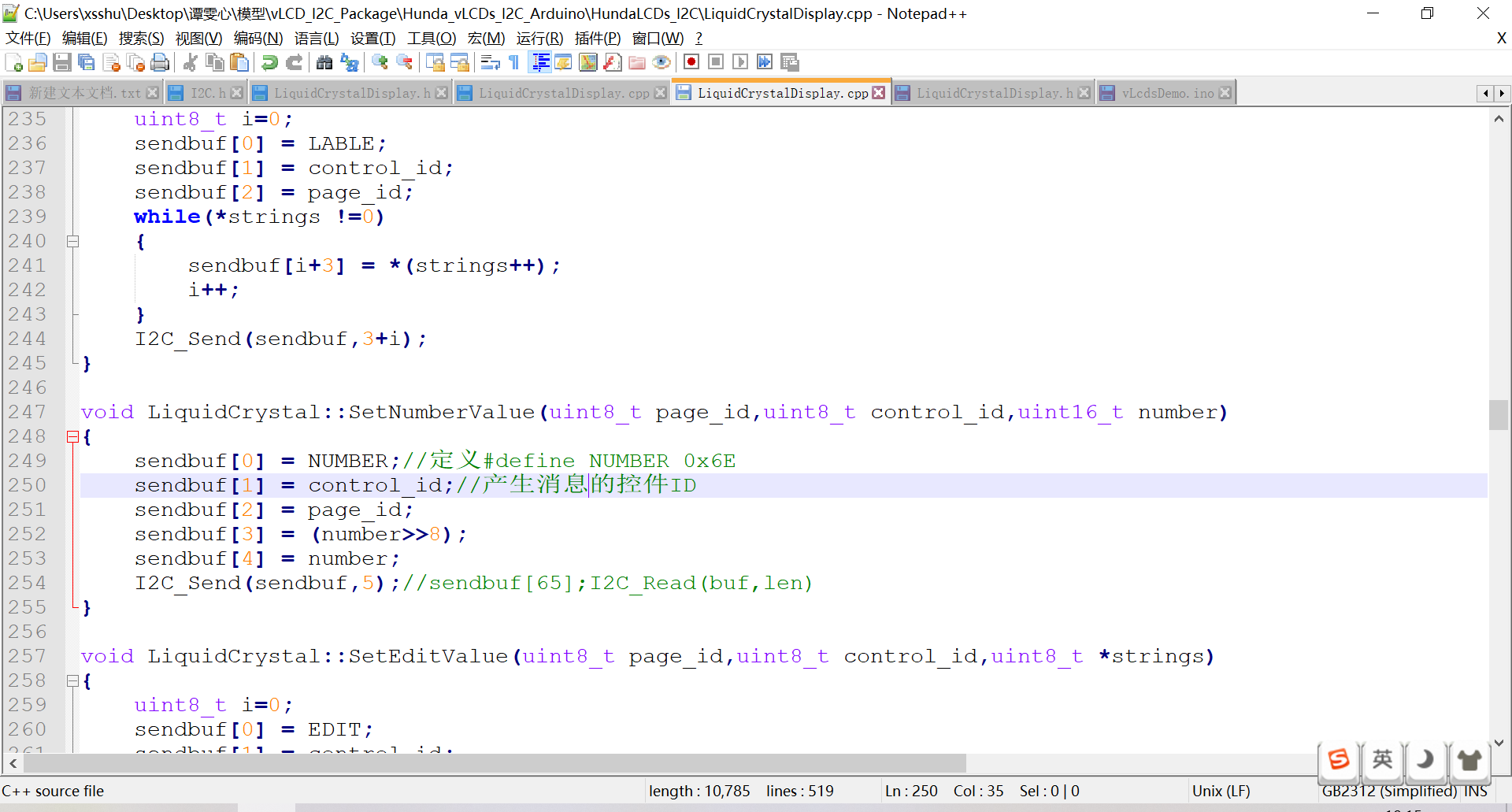The width and height of the screenshot is (1512, 812).
Task: Switch to the 新建文本文档.txt tab
Action: click(x=83, y=93)
